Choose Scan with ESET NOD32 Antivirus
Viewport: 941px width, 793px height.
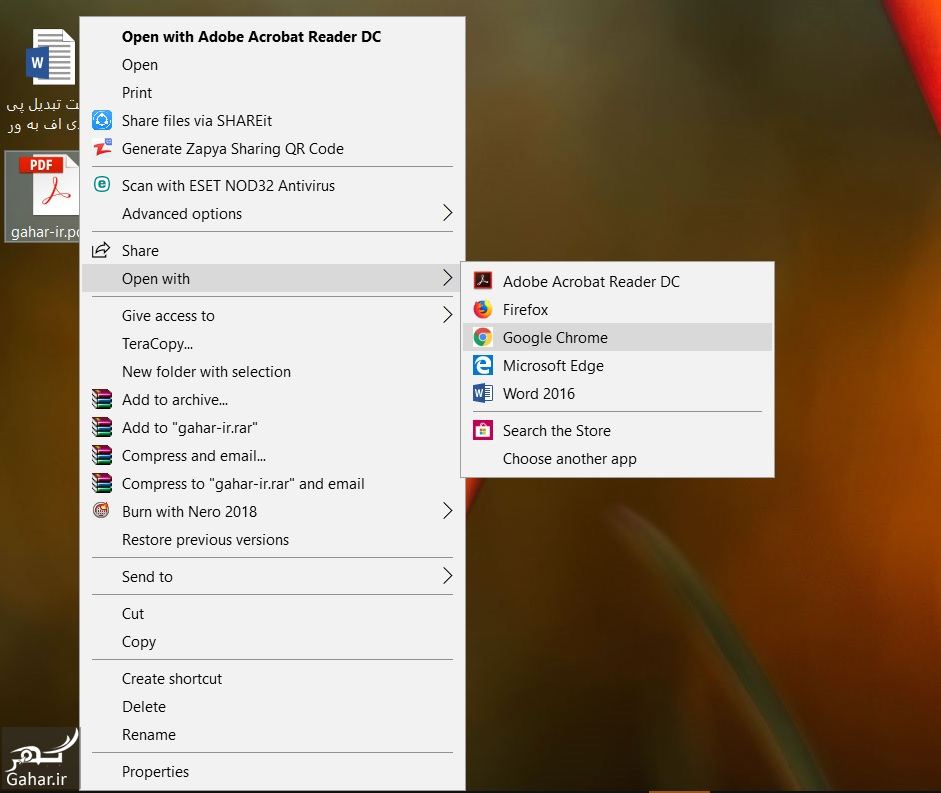[272, 185]
